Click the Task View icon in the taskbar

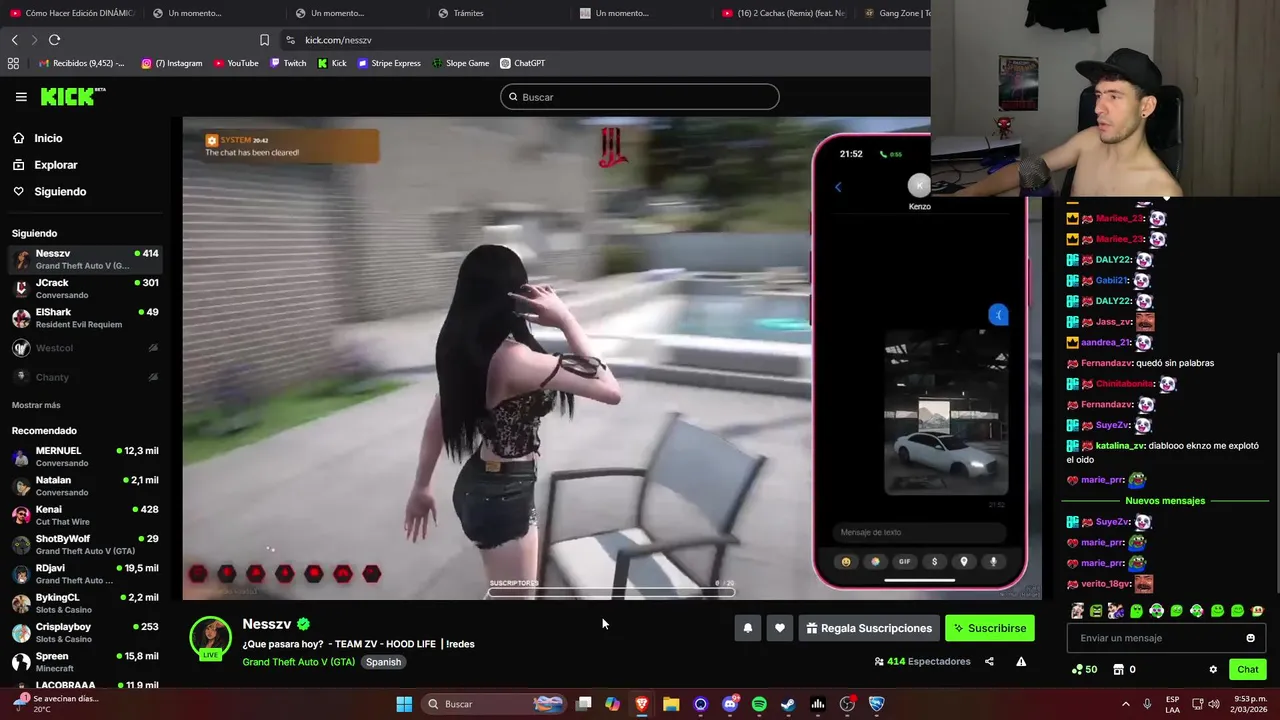click(x=583, y=704)
